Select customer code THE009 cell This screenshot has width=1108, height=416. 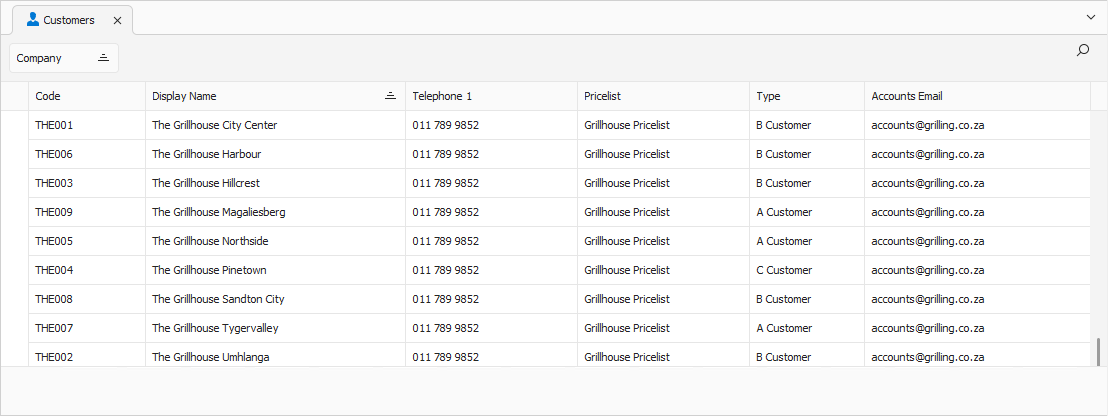tap(87, 212)
